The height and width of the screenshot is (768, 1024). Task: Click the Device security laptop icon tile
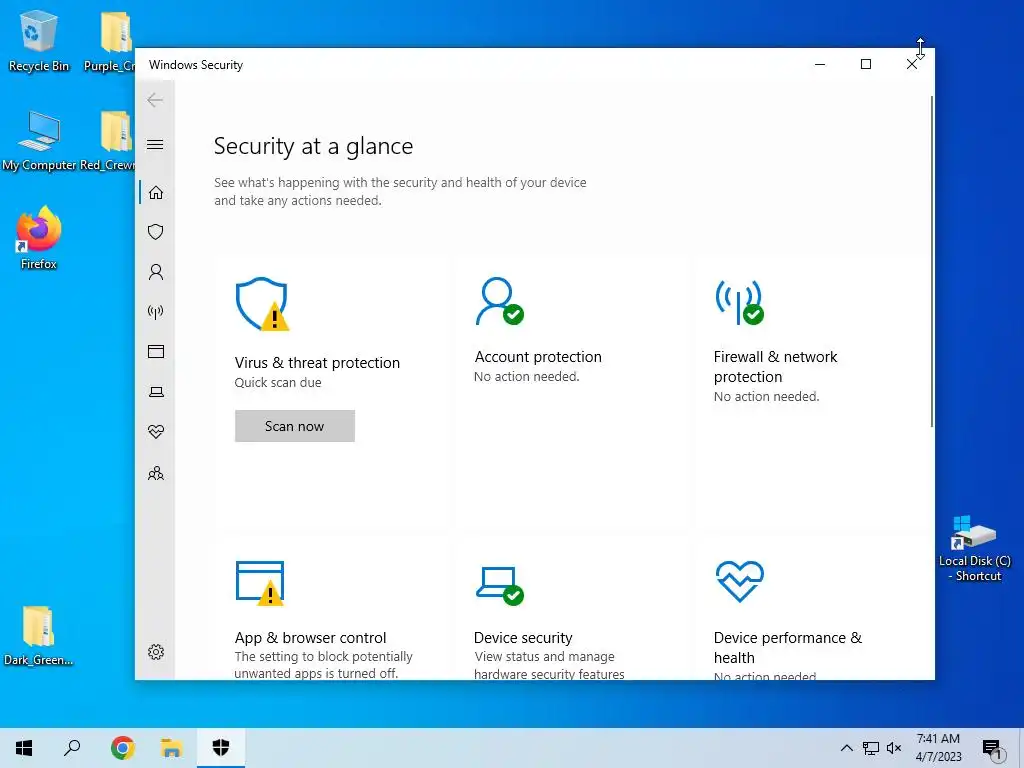click(x=500, y=585)
